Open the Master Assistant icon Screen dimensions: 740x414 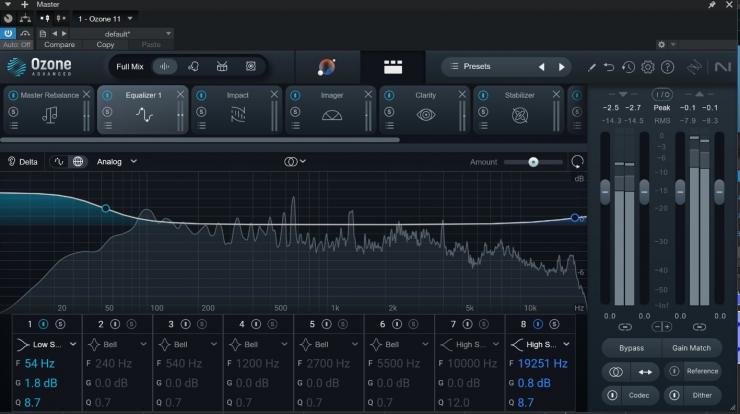point(328,67)
